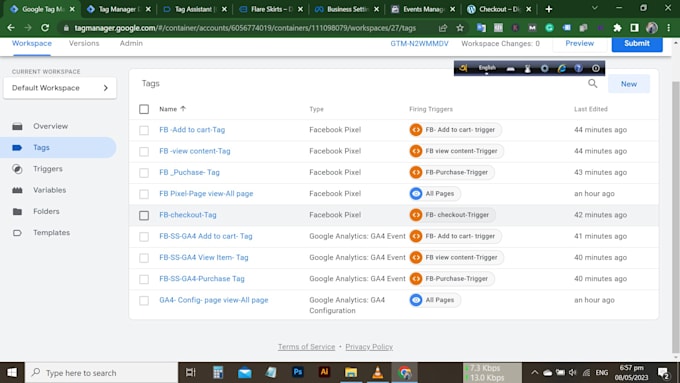The height and width of the screenshot is (383, 680).
Task: Check the FB-checkout-Tag checkbox
Action: point(144,215)
